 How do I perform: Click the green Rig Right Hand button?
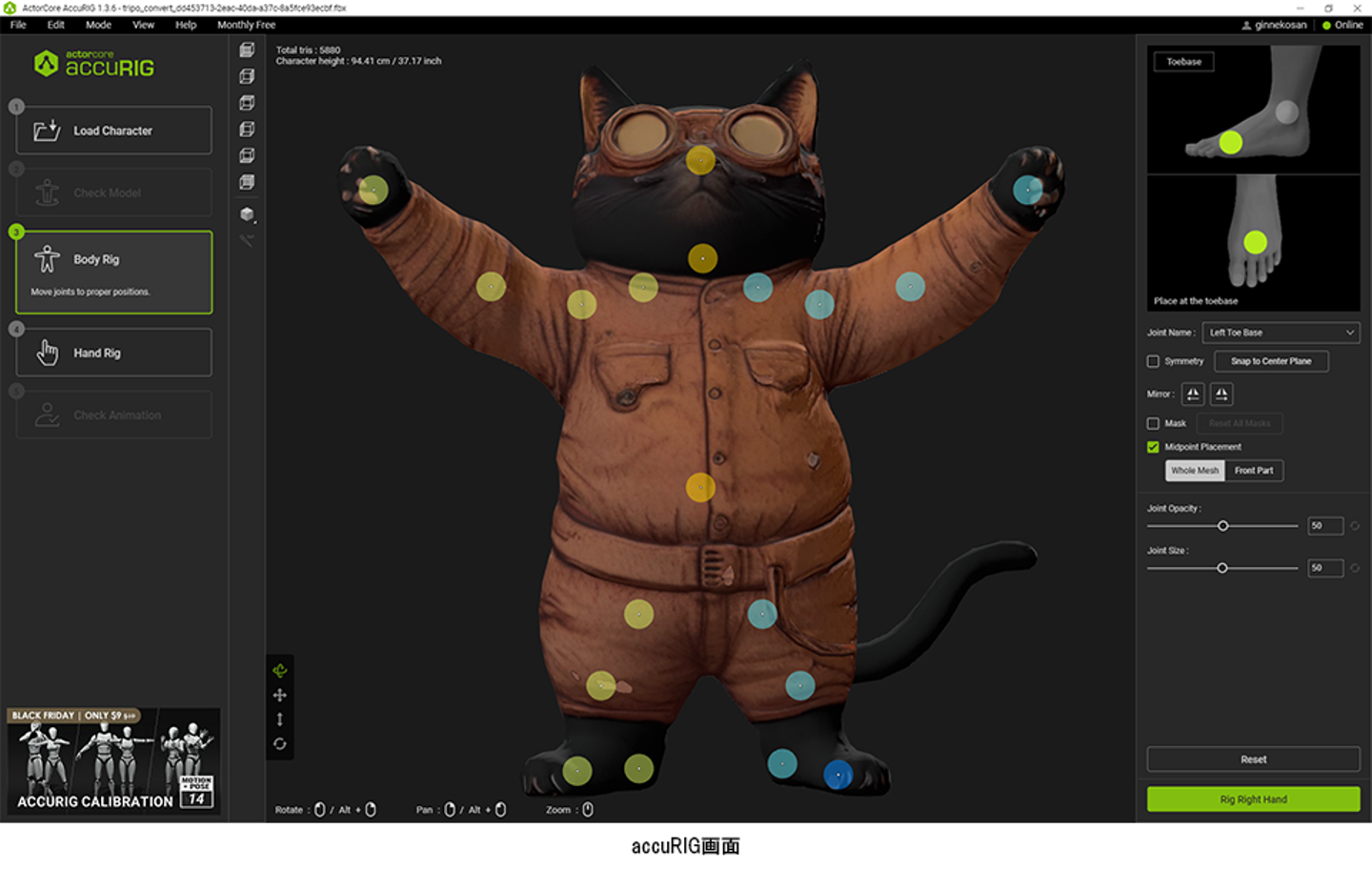tap(1254, 799)
